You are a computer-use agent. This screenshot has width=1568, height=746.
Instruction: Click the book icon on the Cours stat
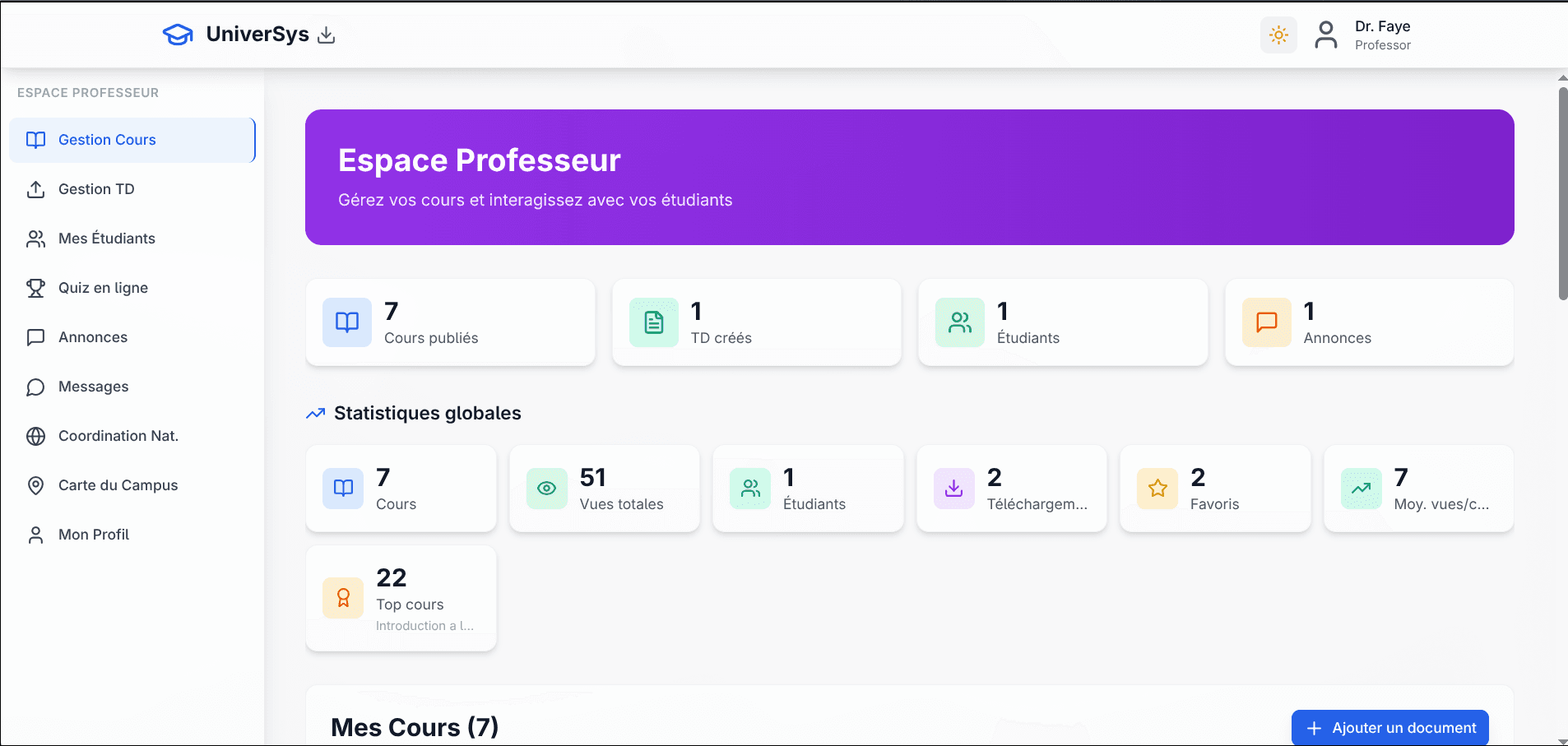[x=343, y=489]
